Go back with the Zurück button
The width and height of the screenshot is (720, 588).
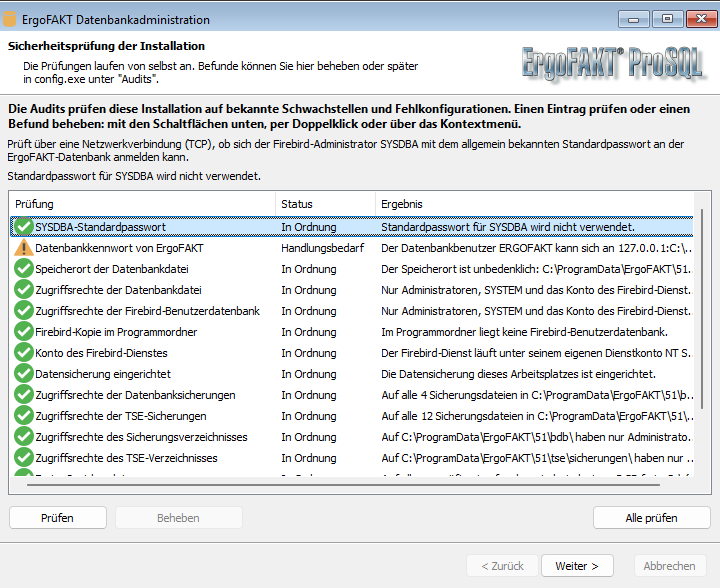(503, 566)
